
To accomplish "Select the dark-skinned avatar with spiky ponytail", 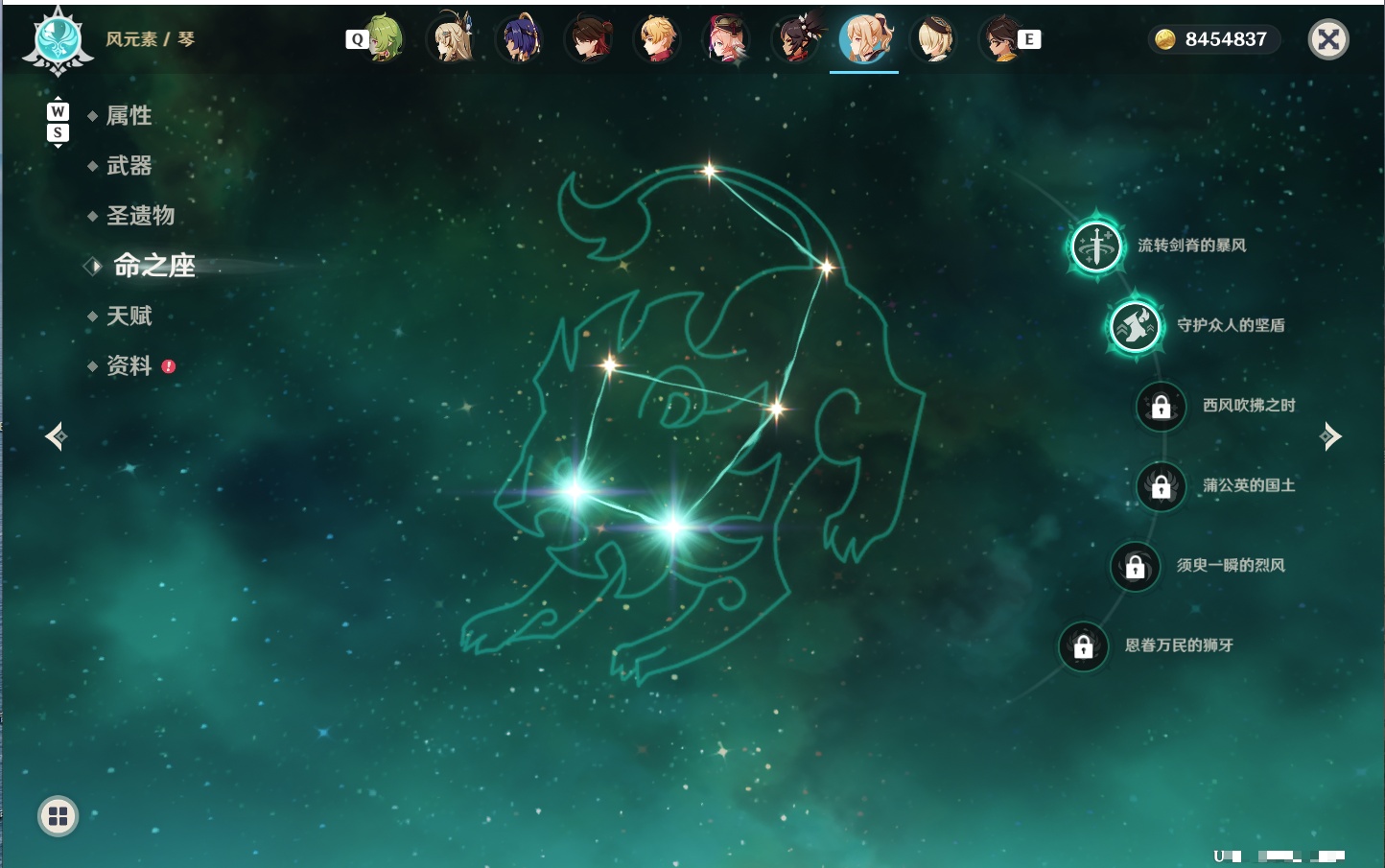I will pos(796,38).
